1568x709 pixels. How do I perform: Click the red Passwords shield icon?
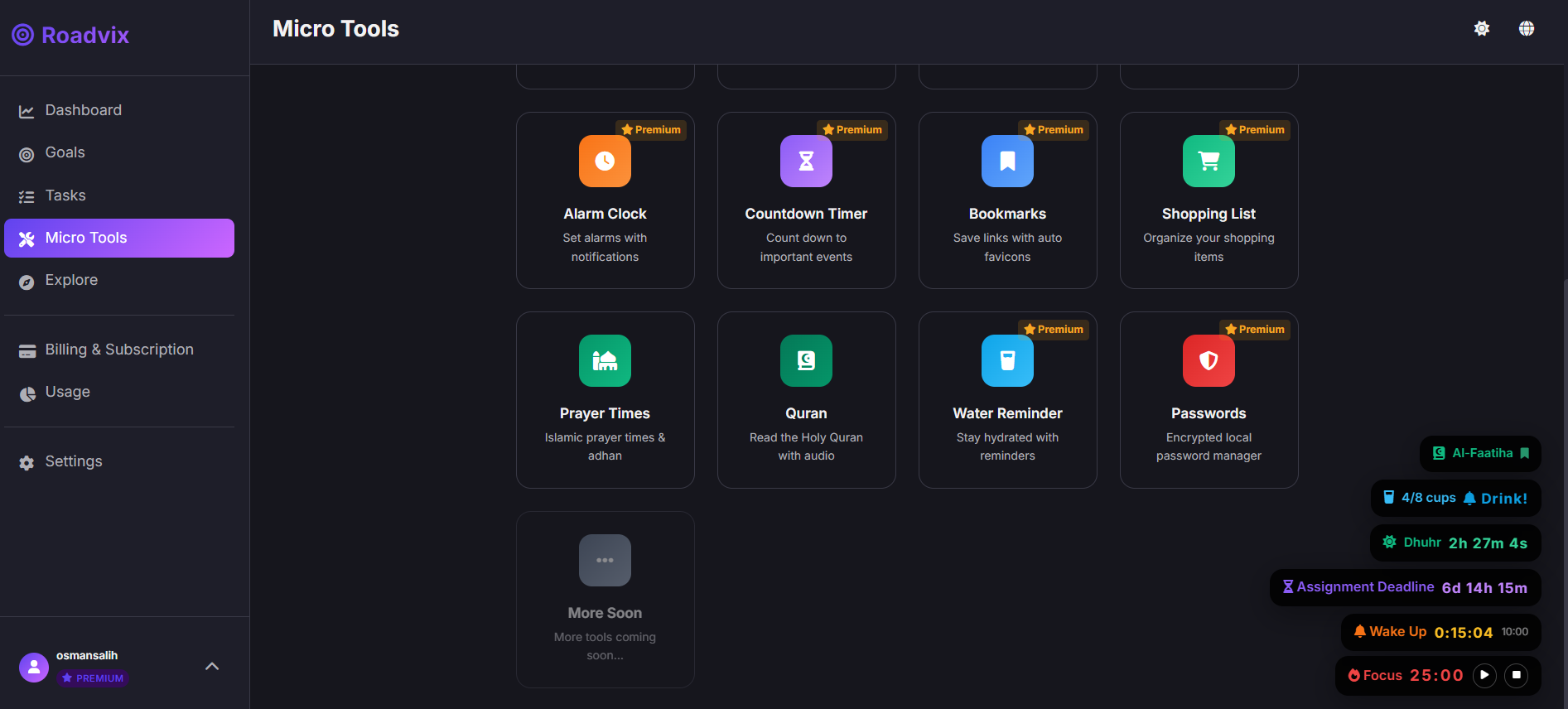click(x=1209, y=360)
